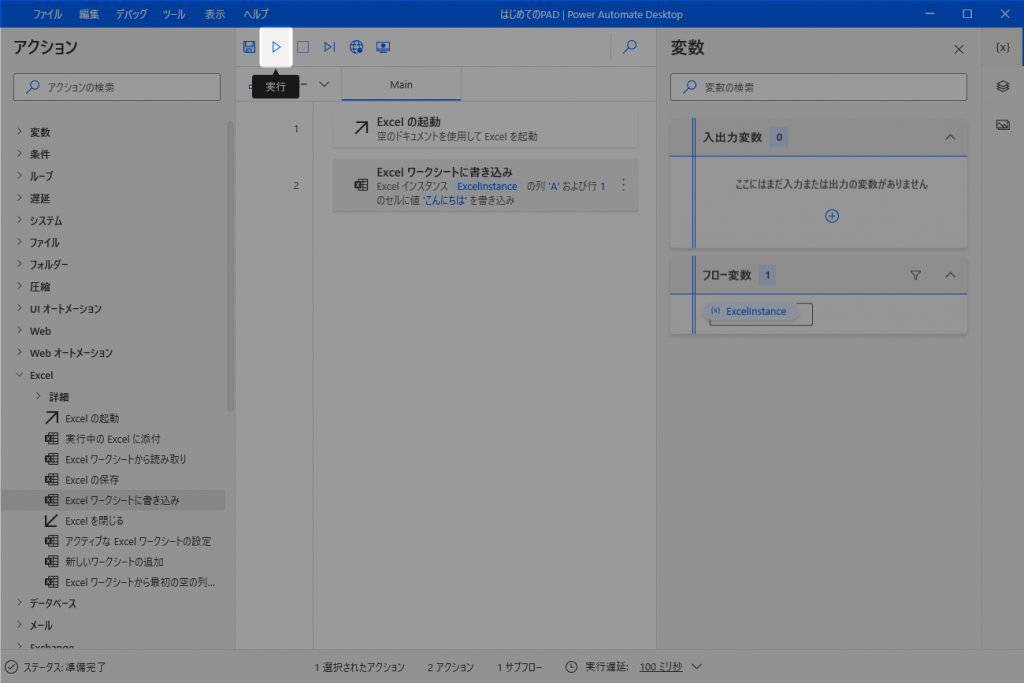Open the デバッグ menu
The image size is (1024, 683).
[131, 14]
